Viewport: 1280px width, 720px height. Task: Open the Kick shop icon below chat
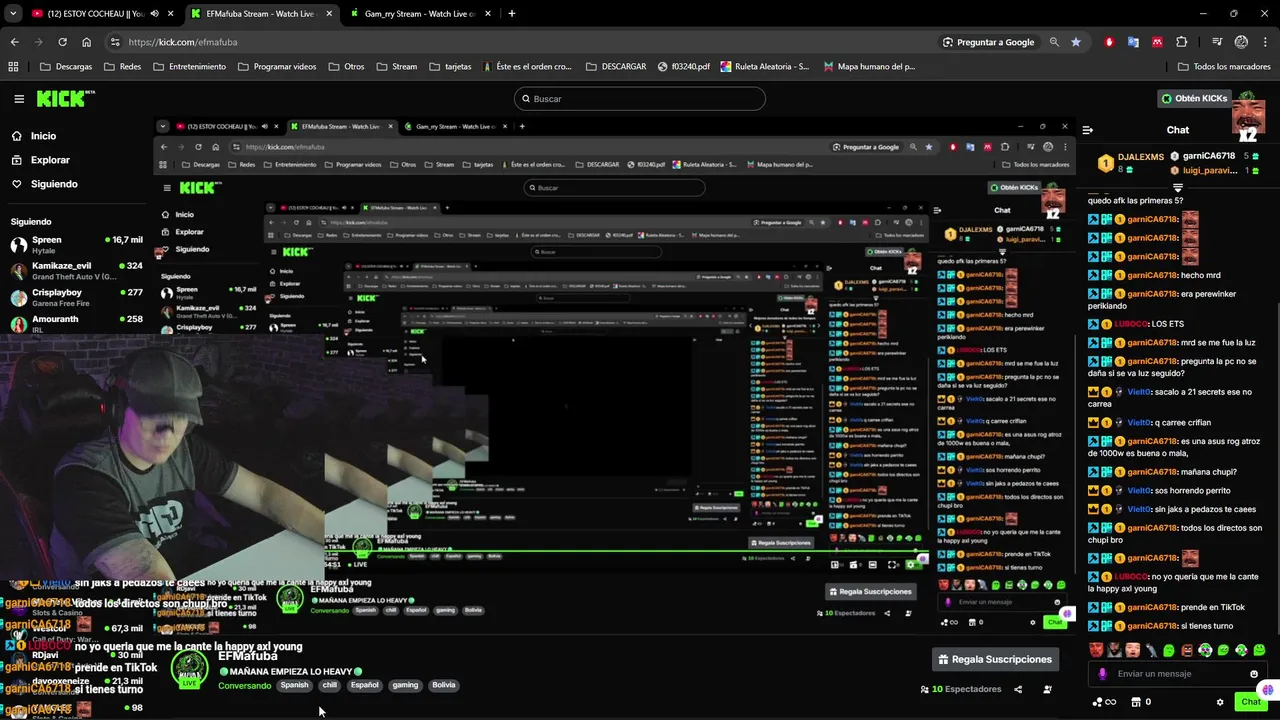(1136, 702)
